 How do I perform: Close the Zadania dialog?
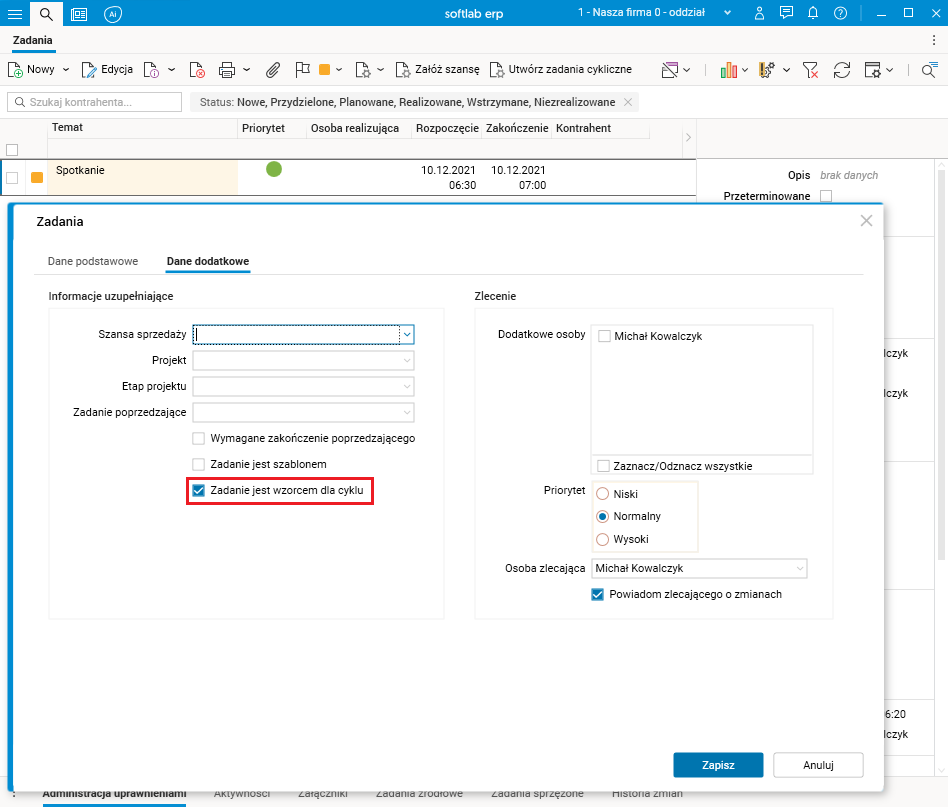click(x=866, y=221)
